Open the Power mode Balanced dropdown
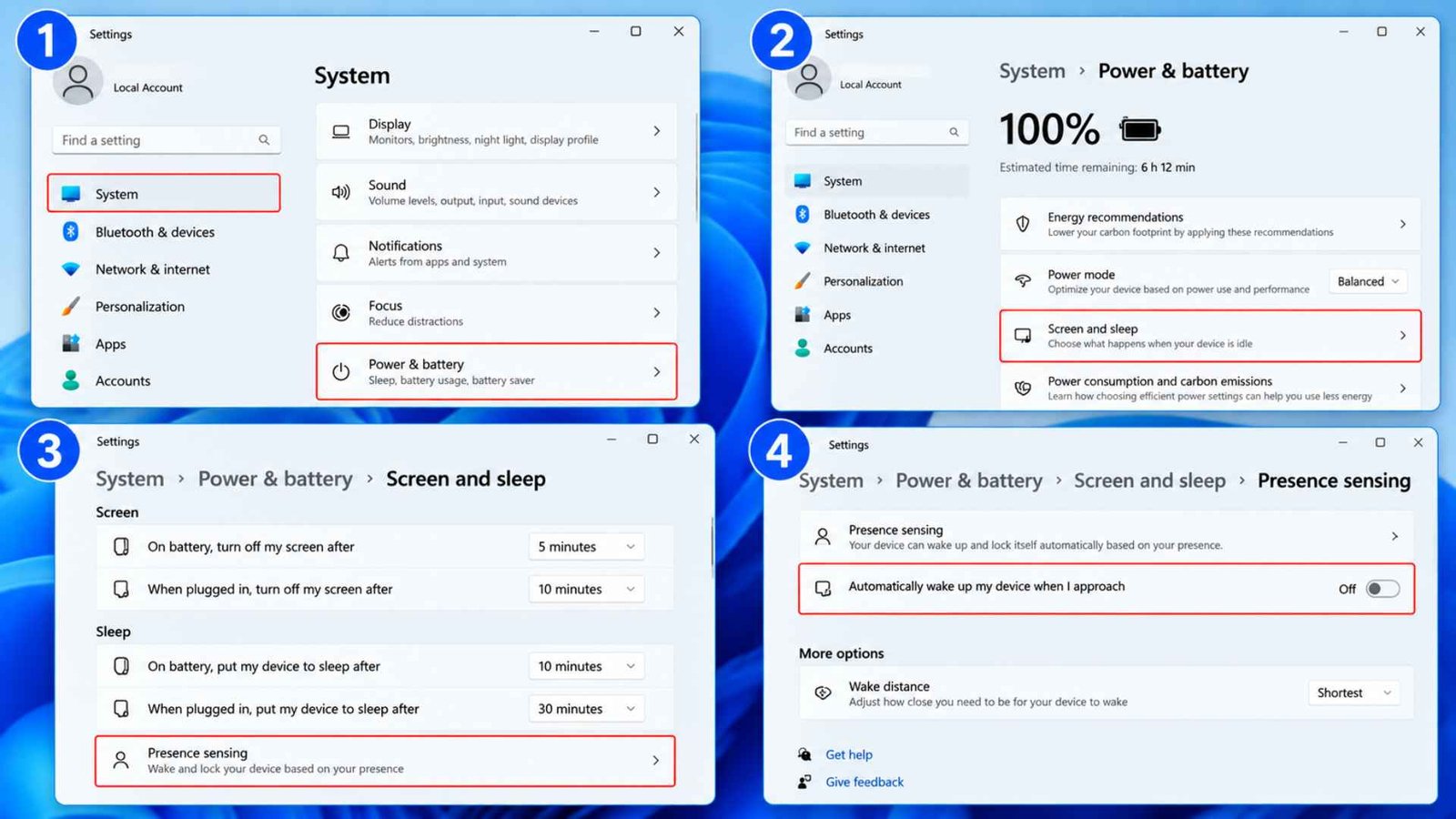This screenshot has width=1456, height=819. pos(1368,281)
